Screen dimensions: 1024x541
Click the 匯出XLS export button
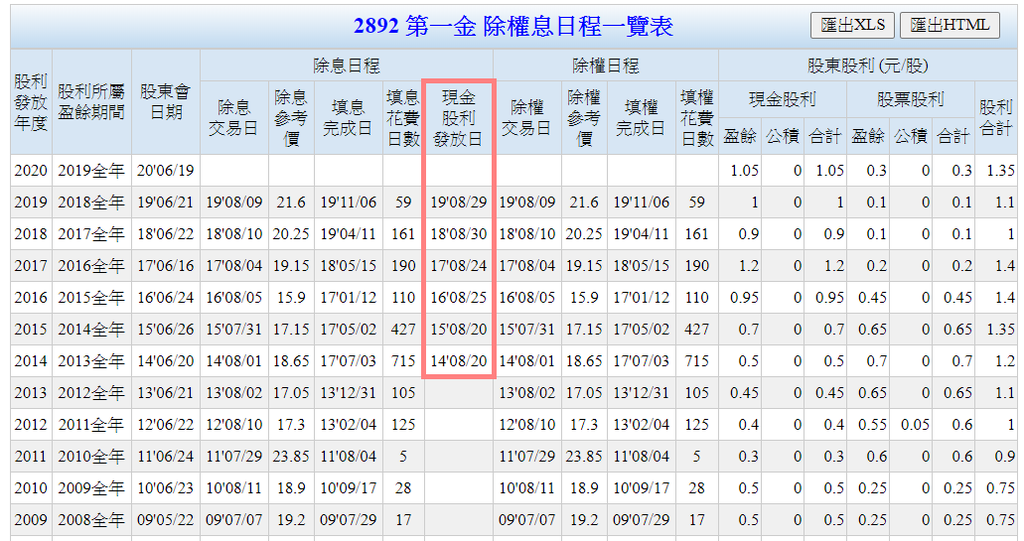click(x=852, y=25)
